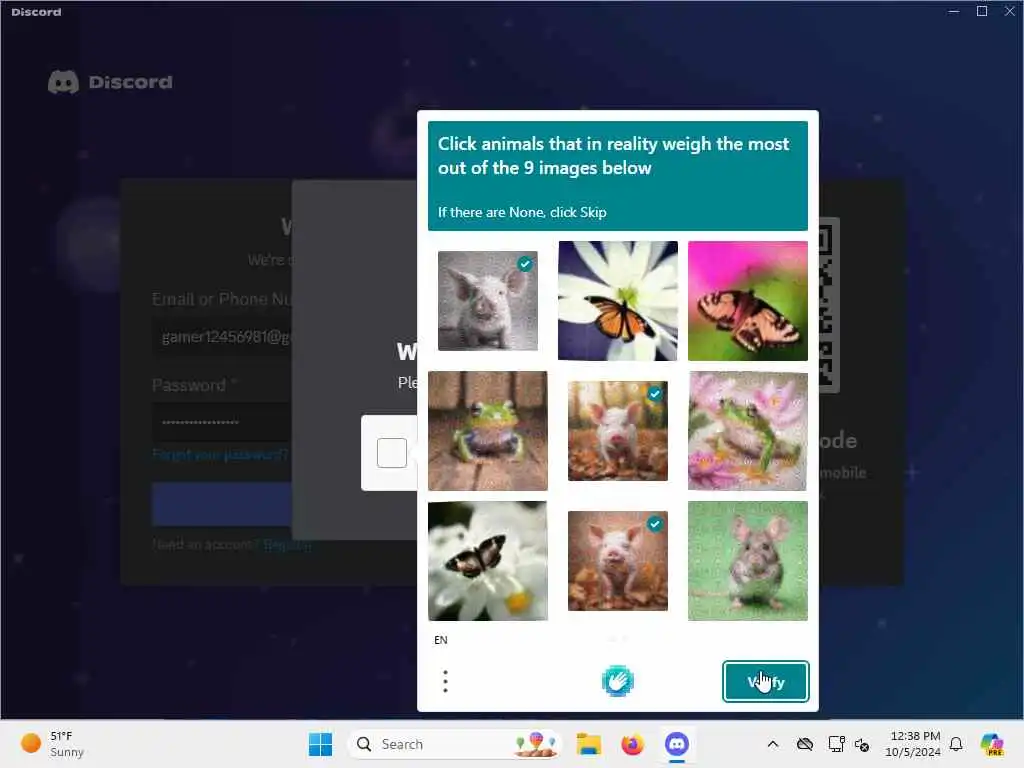Open the Copilot preview icon in taskbar
The image size is (1024, 768).
click(x=991, y=744)
